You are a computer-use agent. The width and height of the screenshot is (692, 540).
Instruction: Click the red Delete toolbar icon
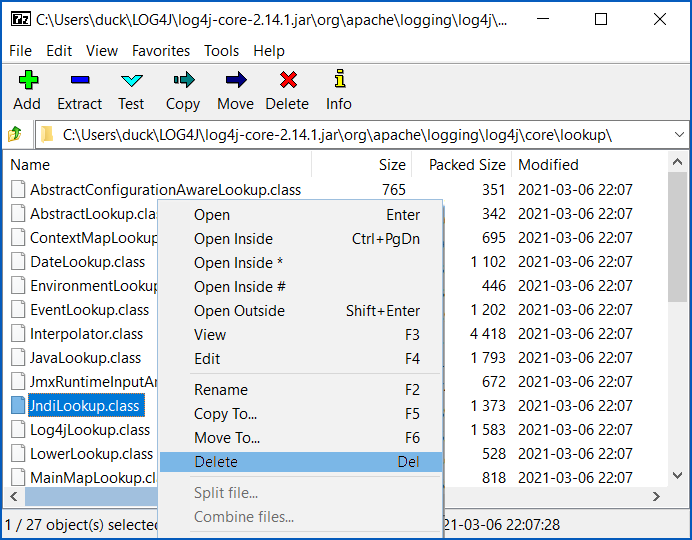[288, 80]
